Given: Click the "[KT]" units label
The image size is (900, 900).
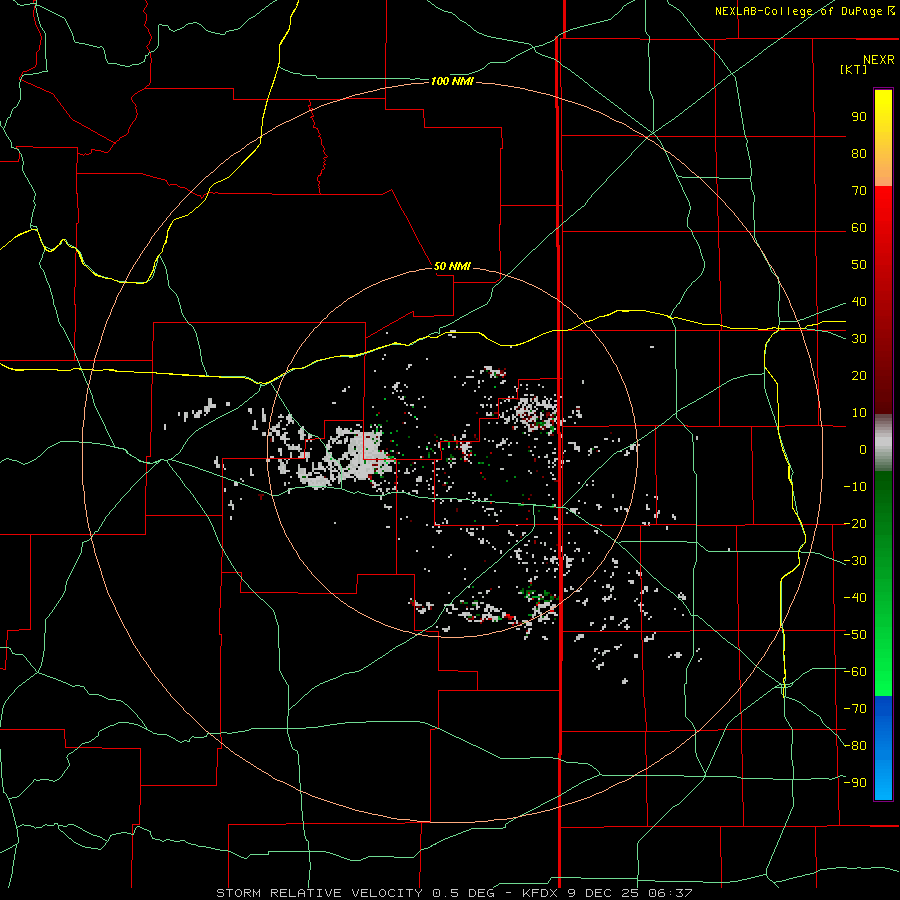Looking at the screenshot, I should [x=854, y=69].
